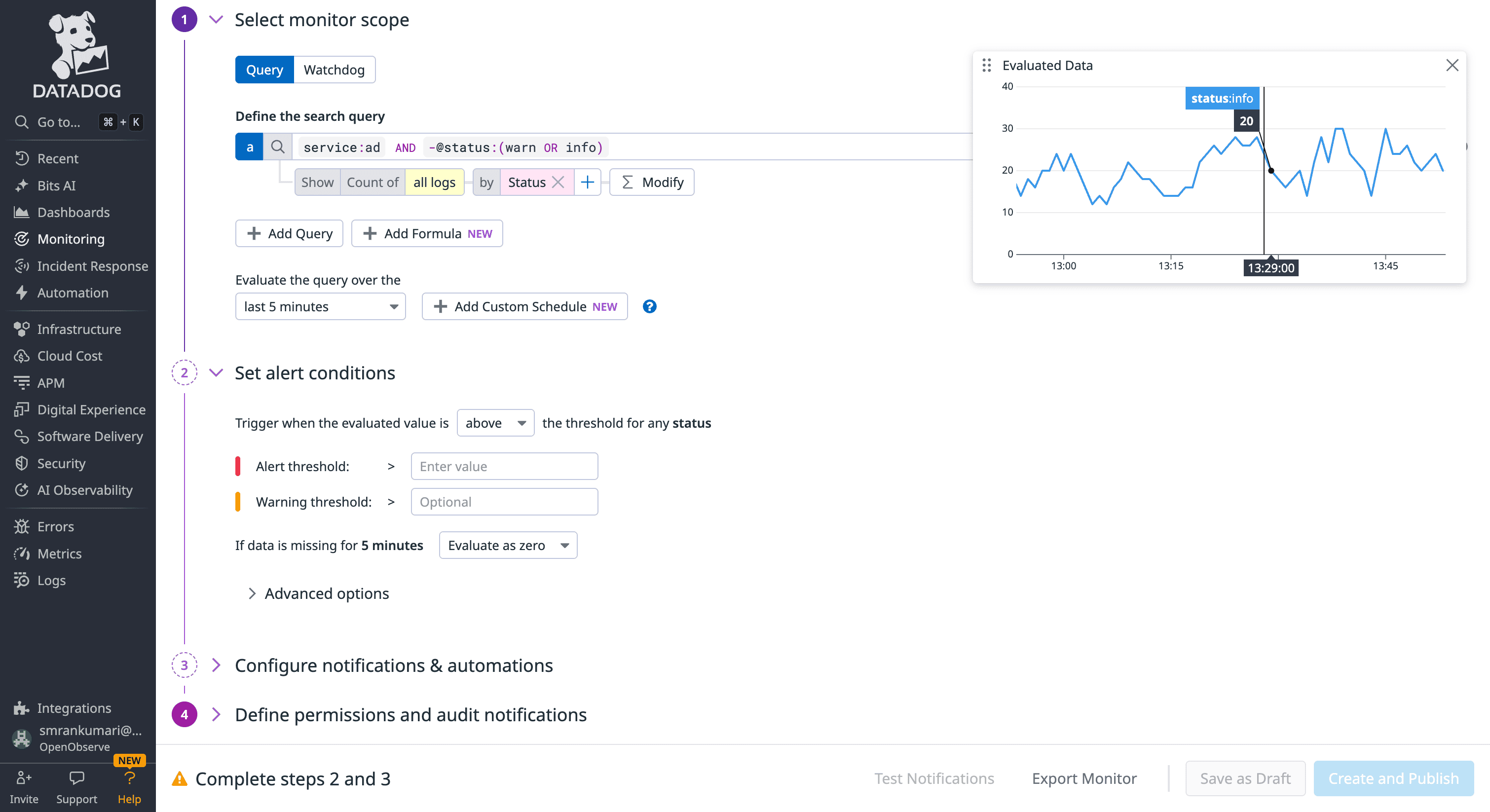The image size is (1490, 812).
Task: Click the Alert threshold value field
Action: tap(504, 466)
